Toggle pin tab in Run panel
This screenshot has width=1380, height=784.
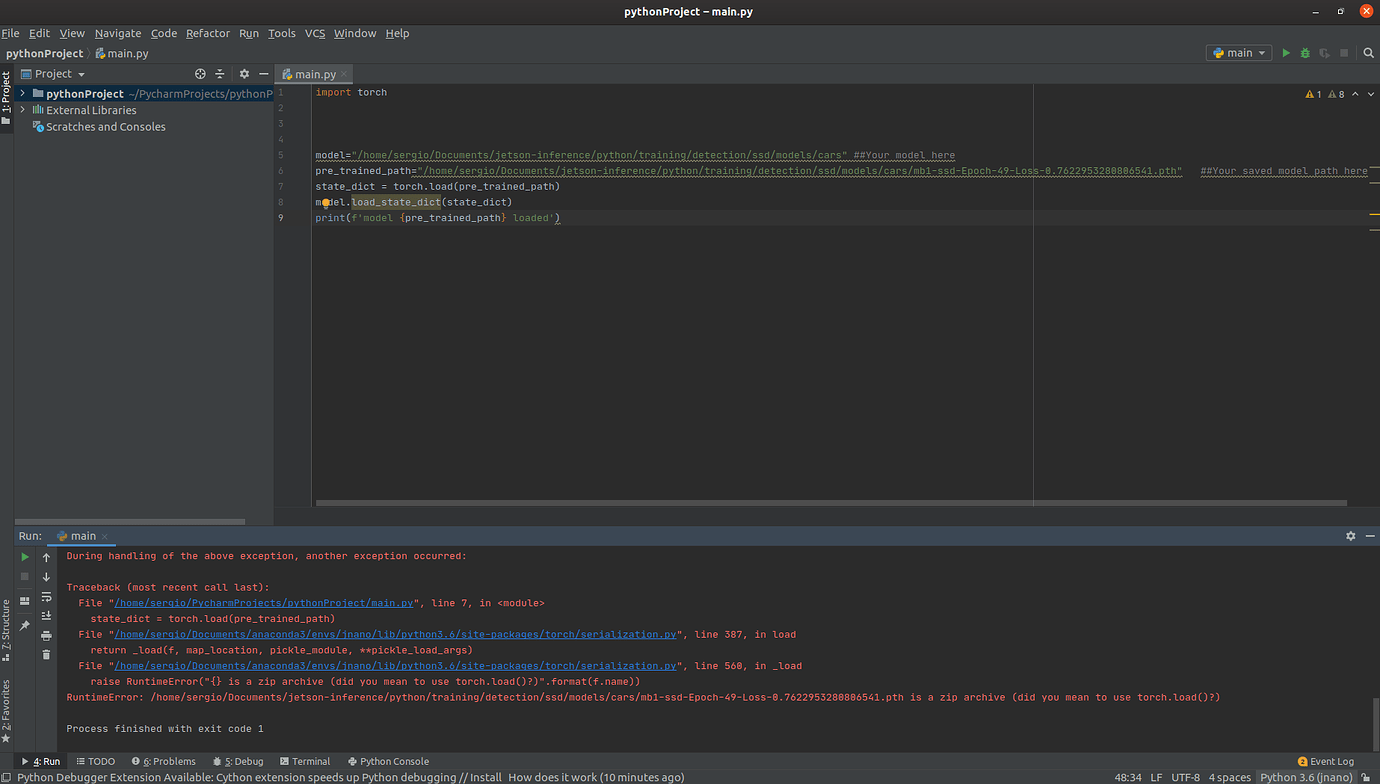25,626
